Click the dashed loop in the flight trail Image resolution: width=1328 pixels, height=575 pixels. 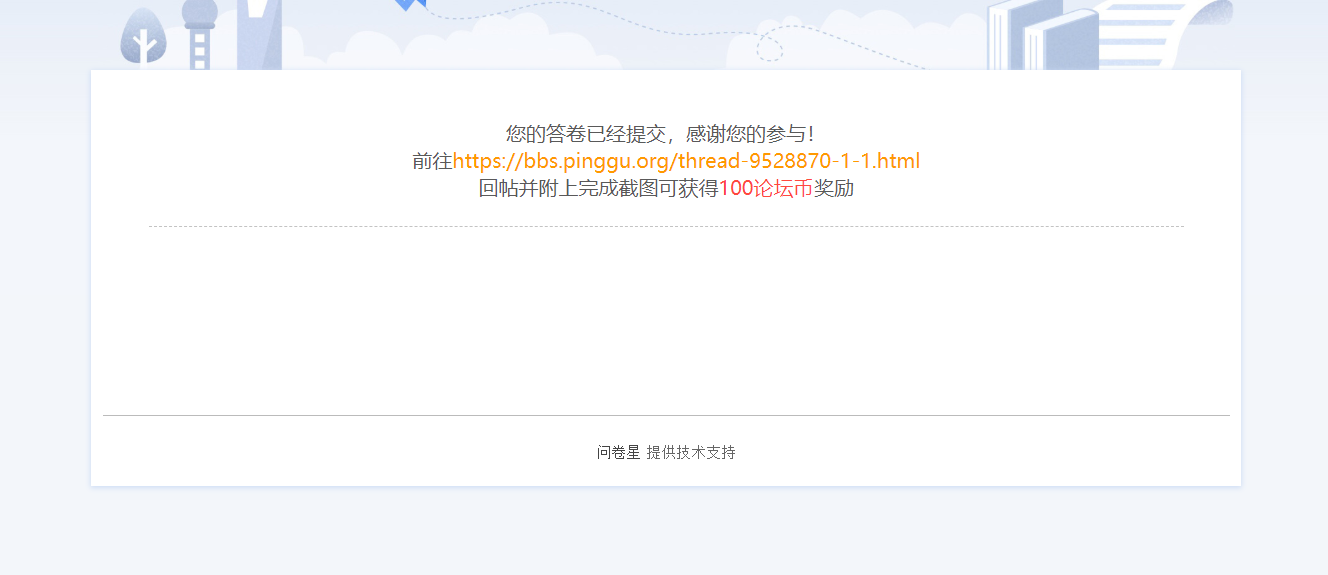pyautogui.click(x=769, y=45)
